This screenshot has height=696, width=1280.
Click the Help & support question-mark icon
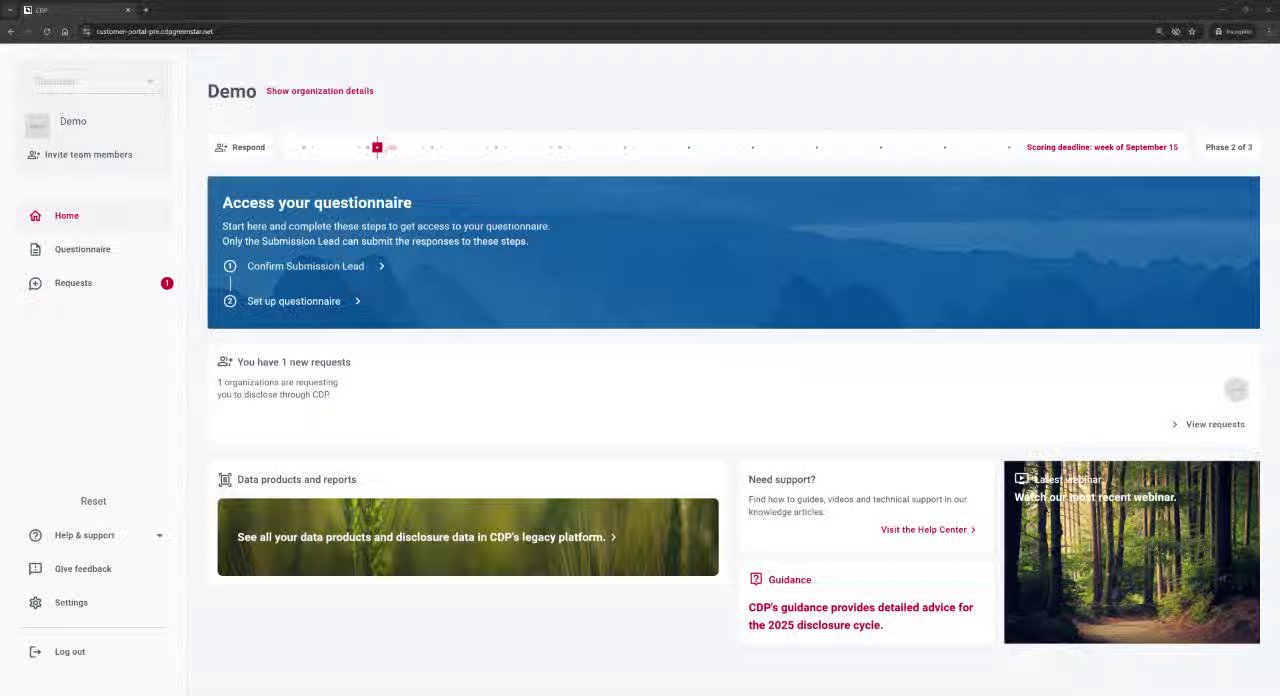[x=35, y=536]
